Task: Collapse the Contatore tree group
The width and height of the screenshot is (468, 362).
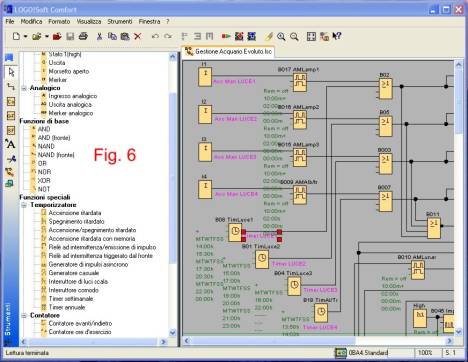Action: click(24, 315)
